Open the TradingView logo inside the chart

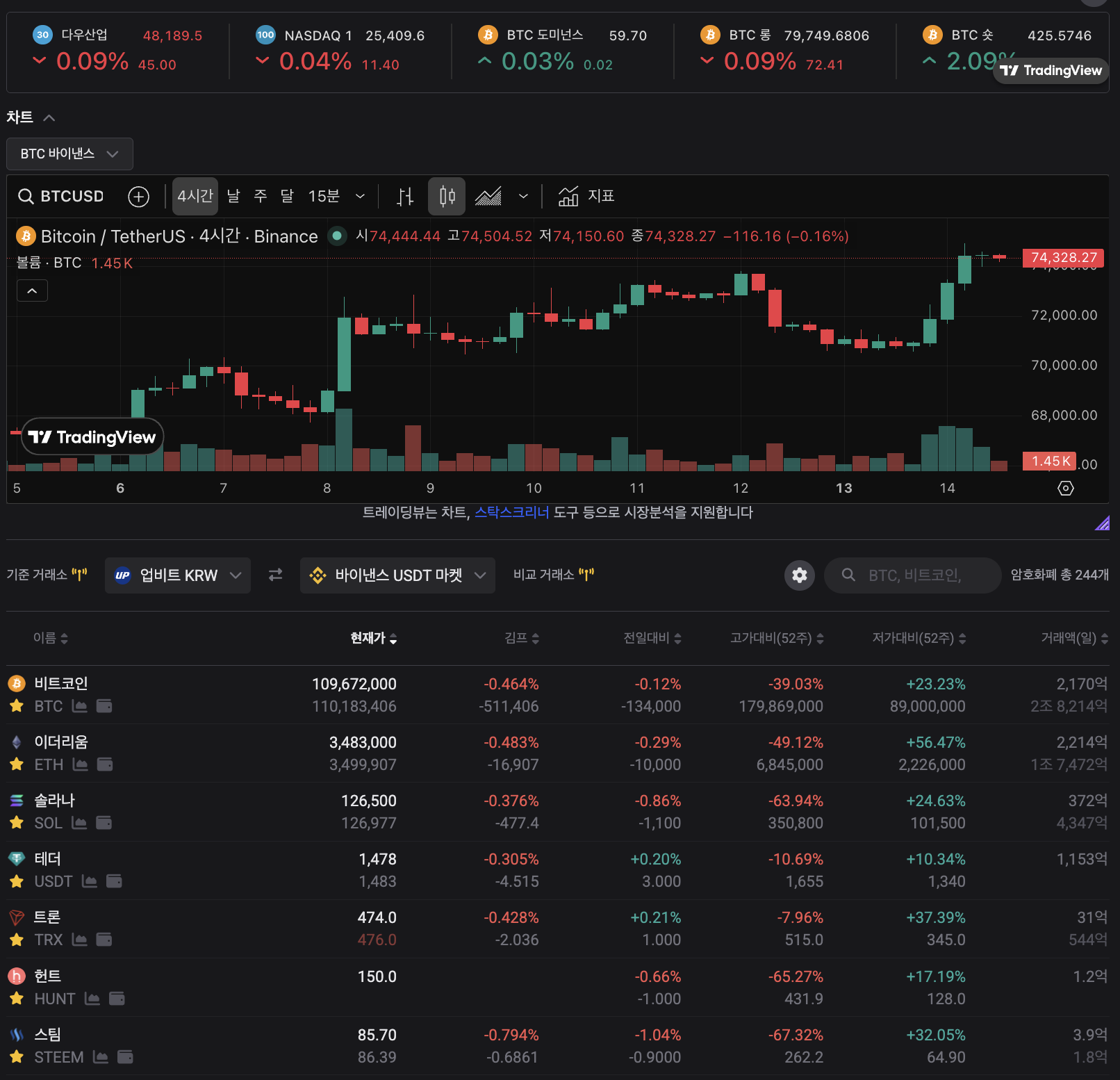click(92, 437)
